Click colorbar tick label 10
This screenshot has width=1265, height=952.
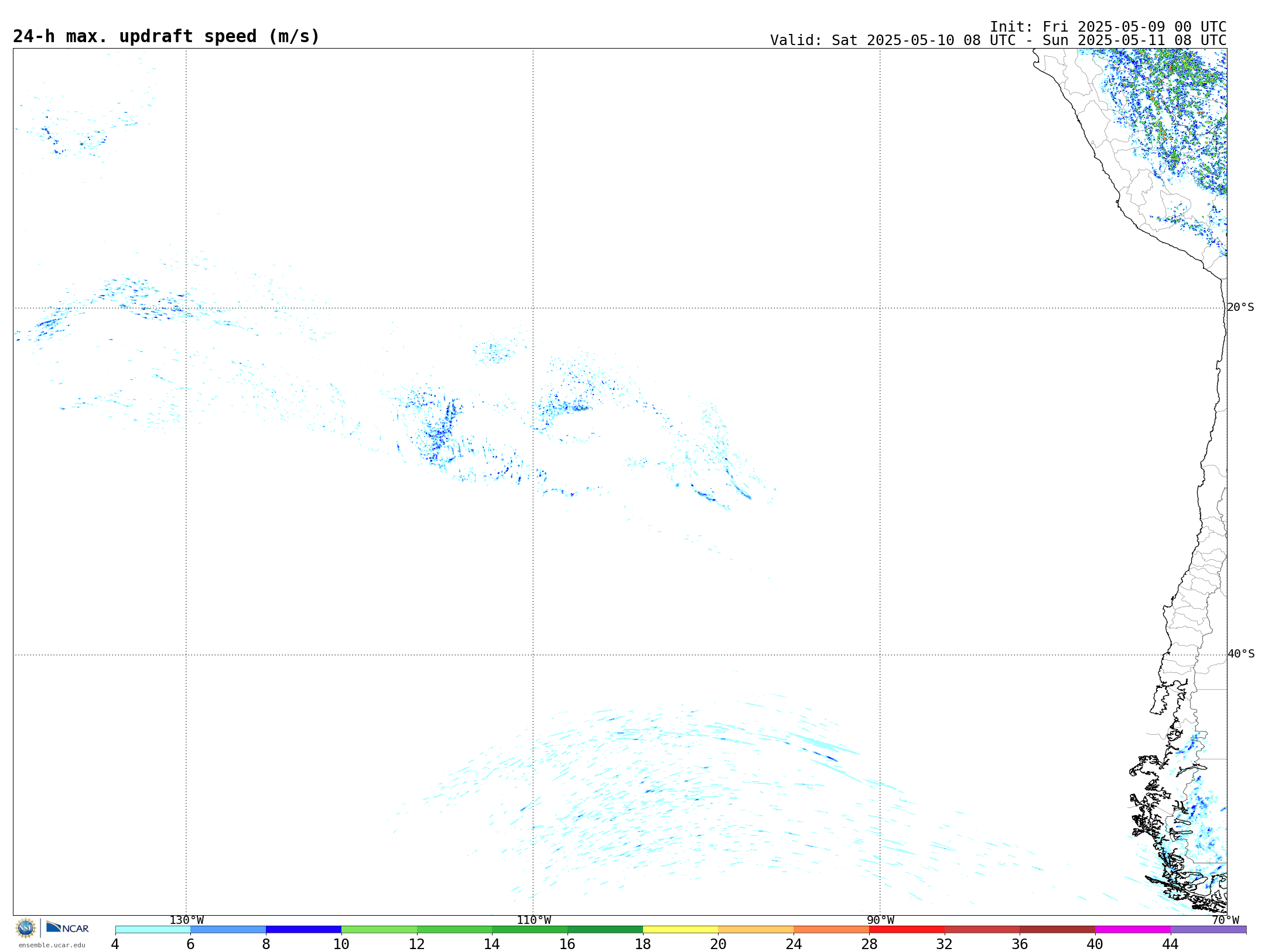[341, 944]
